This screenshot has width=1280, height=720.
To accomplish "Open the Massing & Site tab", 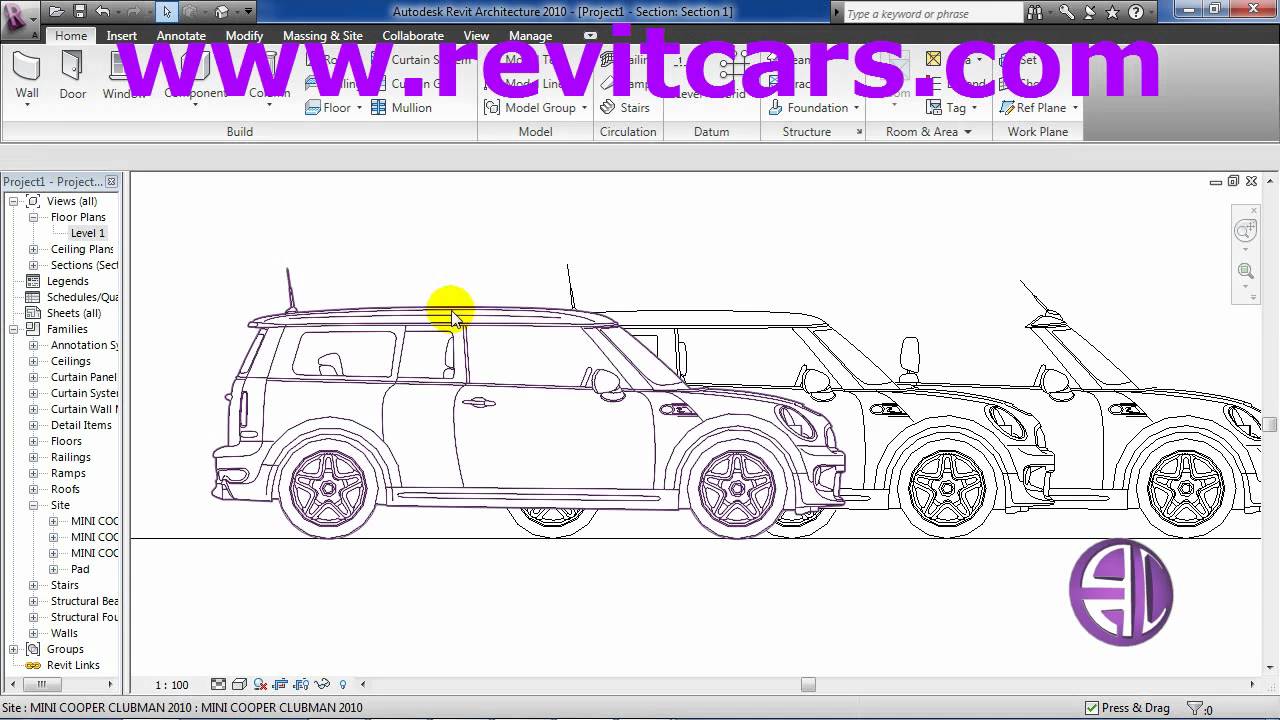I will [x=323, y=35].
